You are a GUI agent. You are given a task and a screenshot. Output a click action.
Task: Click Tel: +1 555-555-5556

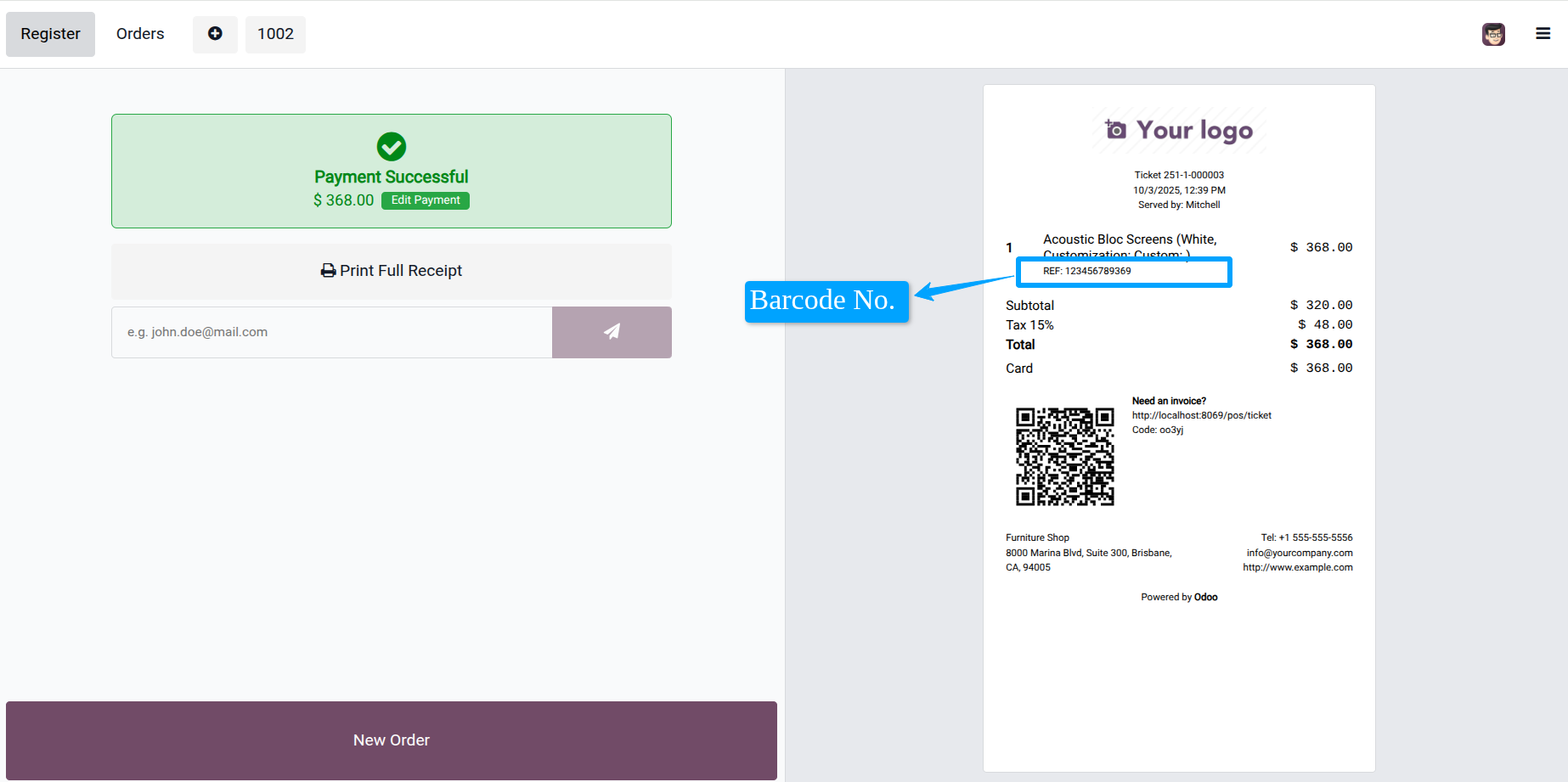tap(1306, 537)
